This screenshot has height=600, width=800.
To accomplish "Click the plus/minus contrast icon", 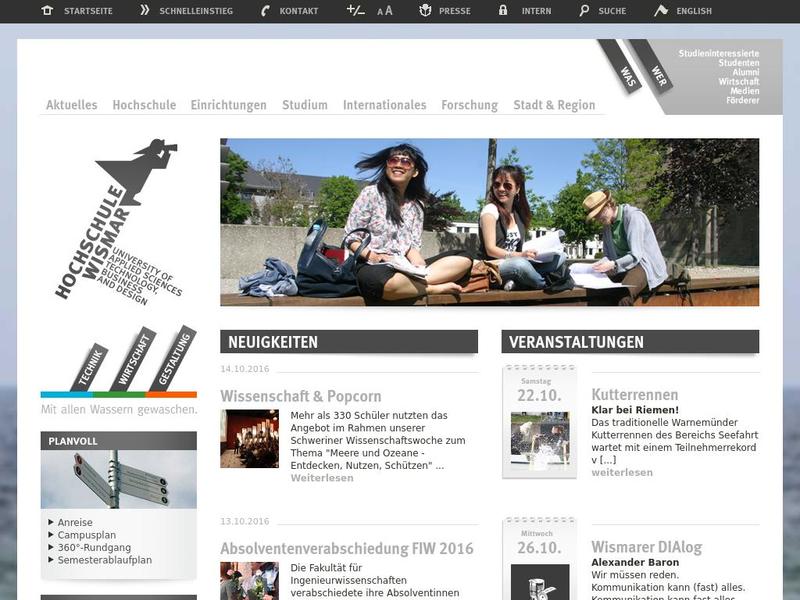I will click(x=355, y=10).
